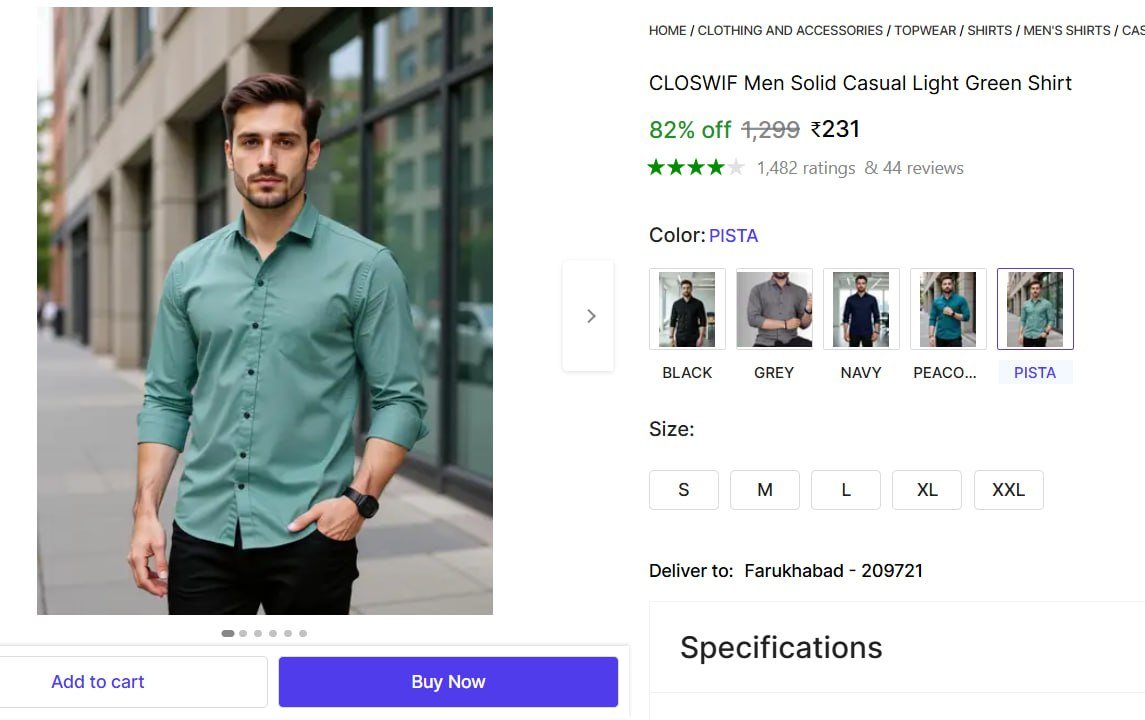Select the PEACOCK color shirt thumbnail
This screenshot has height=720, width=1145.
pyautogui.click(x=948, y=309)
